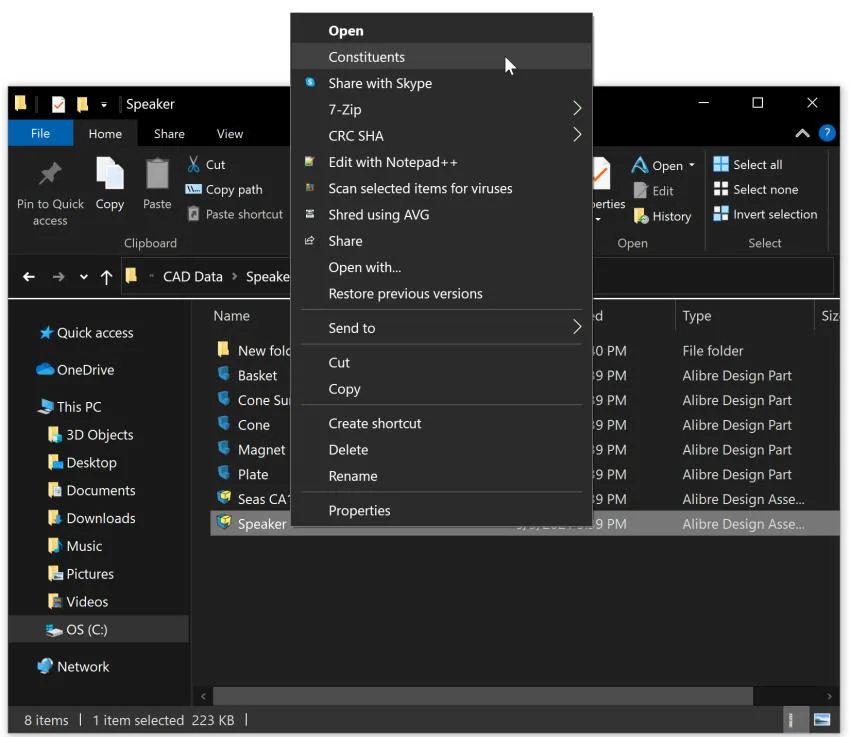Click the History icon in Open group
Screen dimensions: 850x737
(x=641, y=216)
